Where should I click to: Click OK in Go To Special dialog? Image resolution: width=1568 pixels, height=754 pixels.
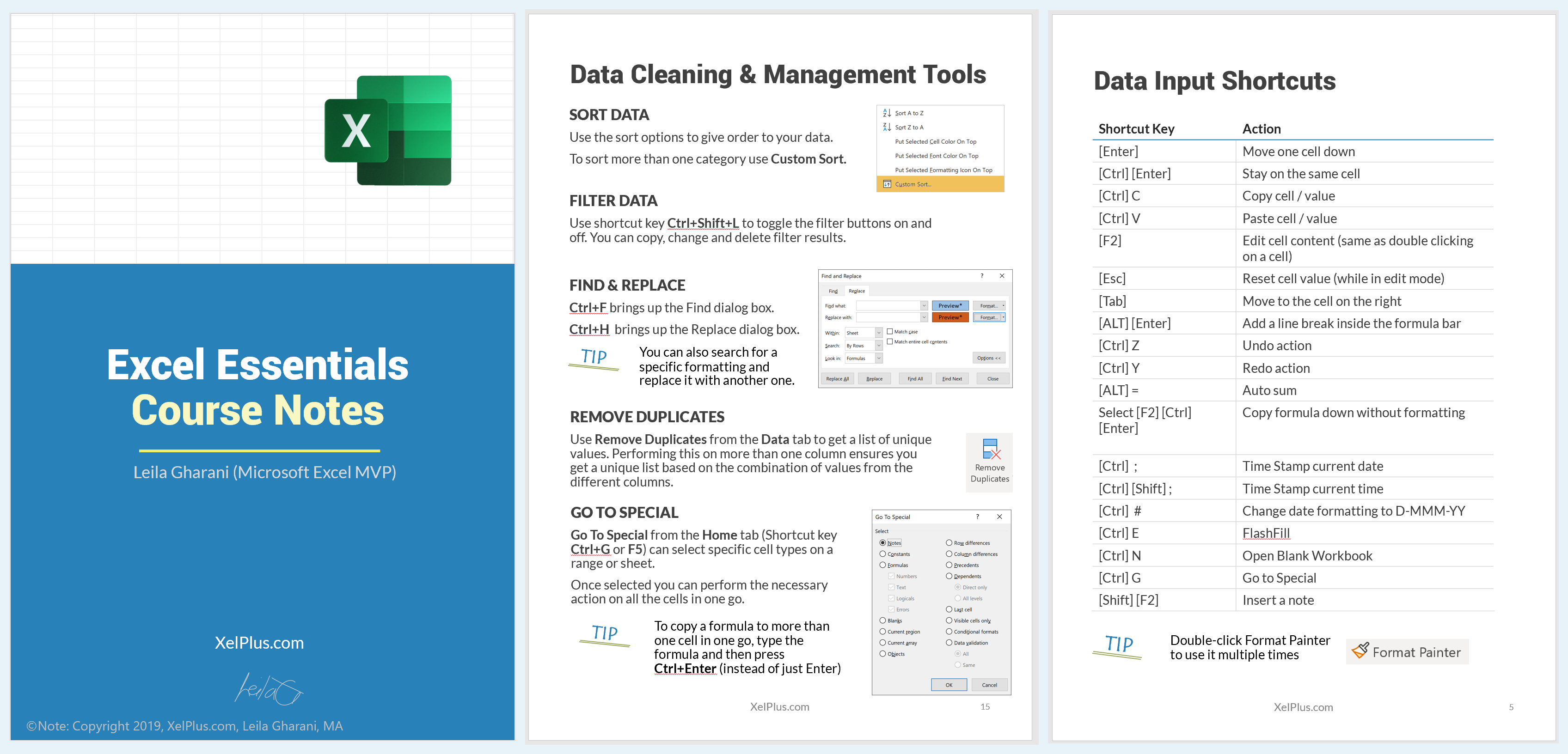[949, 685]
